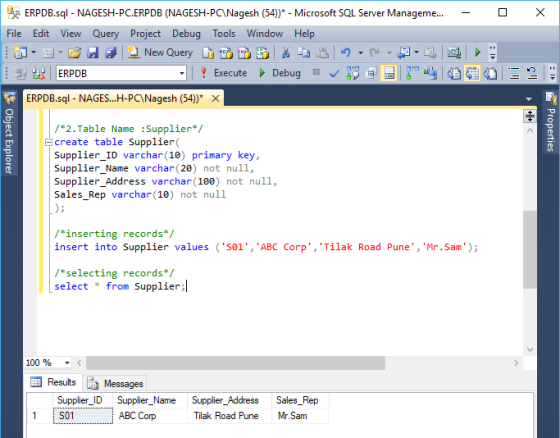Open the Project menu
The image size is (560, 438).
pos(145,34)
